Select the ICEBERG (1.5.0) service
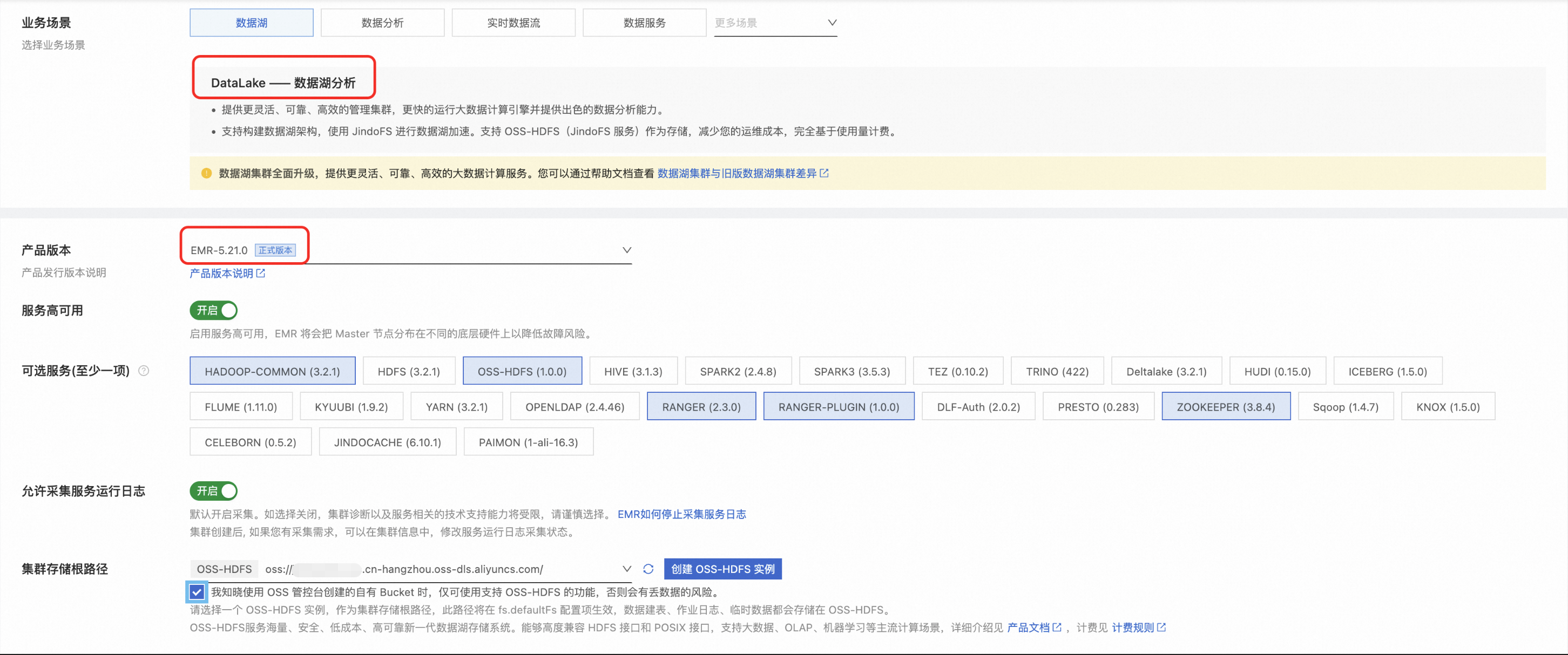 (1388, 371)
